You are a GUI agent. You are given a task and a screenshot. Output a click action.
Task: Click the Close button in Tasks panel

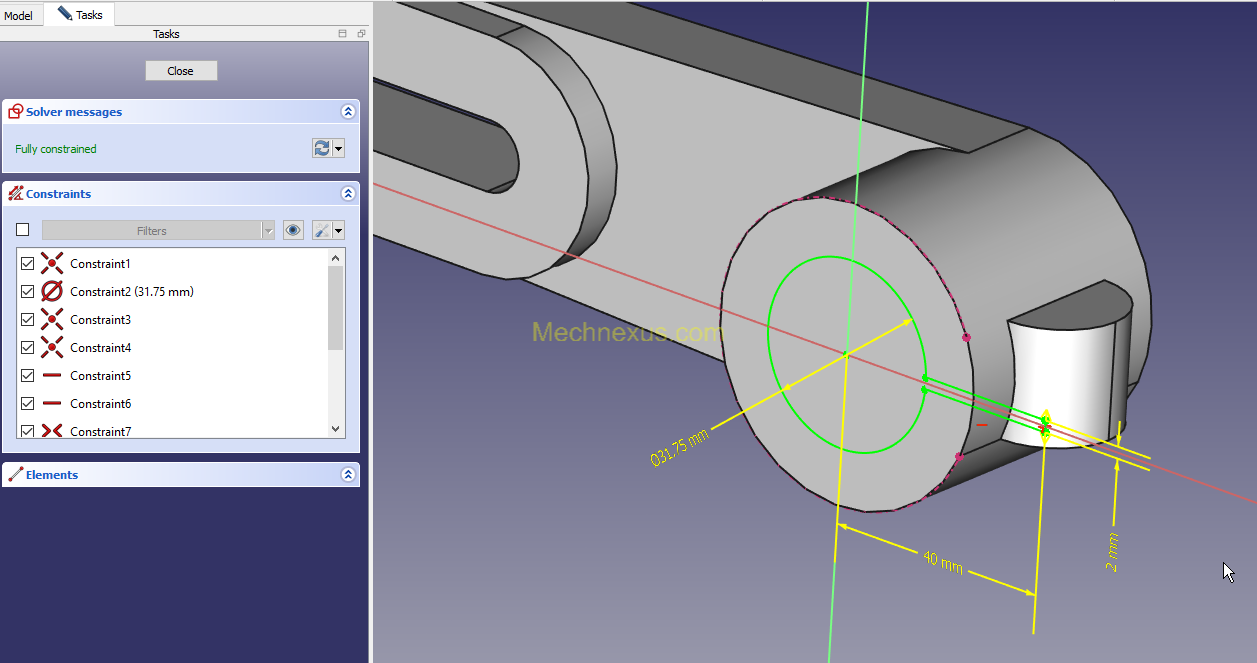tap(181, 71)
